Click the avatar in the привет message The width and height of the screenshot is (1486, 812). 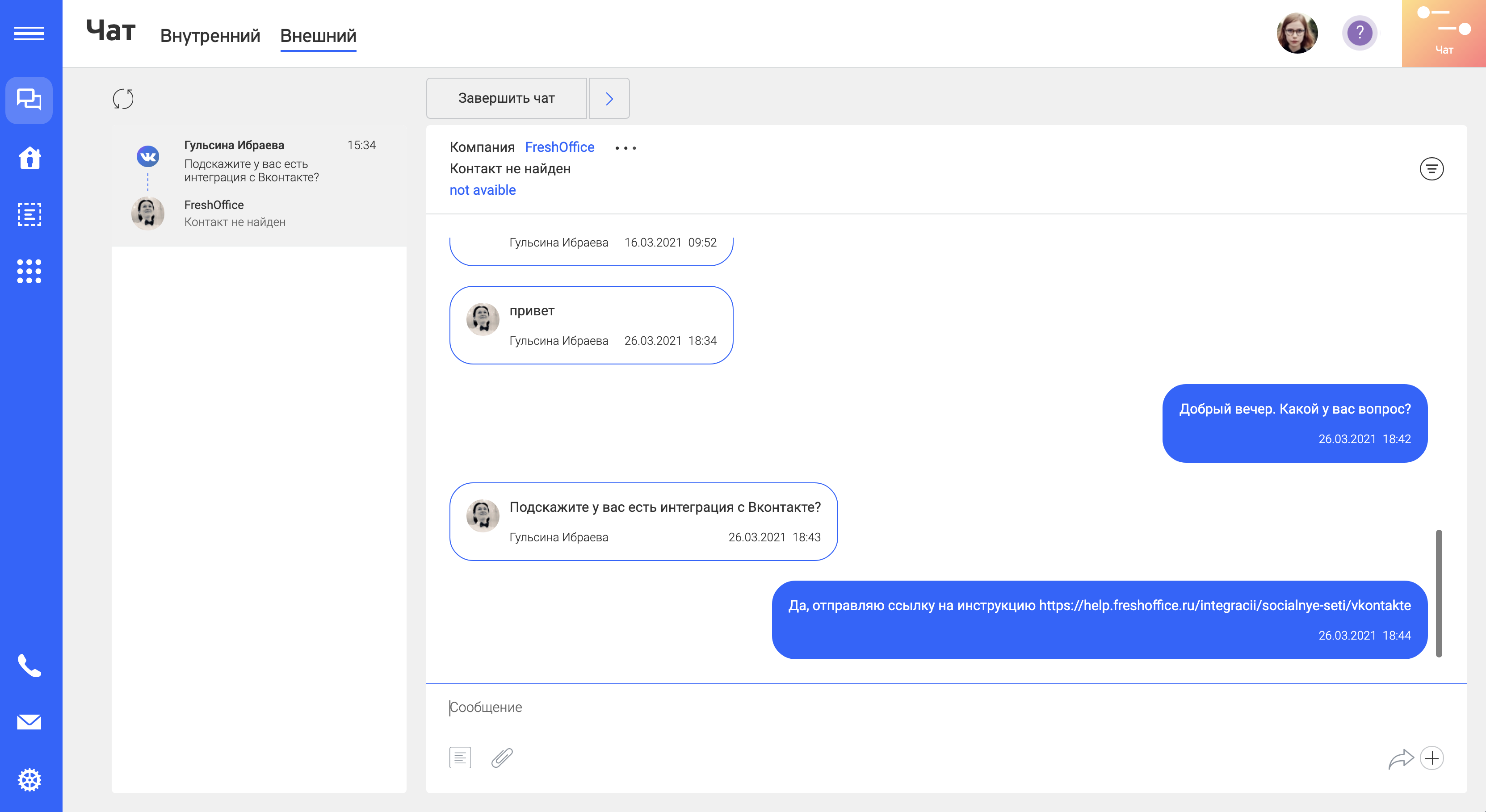[x=483, y=319]
